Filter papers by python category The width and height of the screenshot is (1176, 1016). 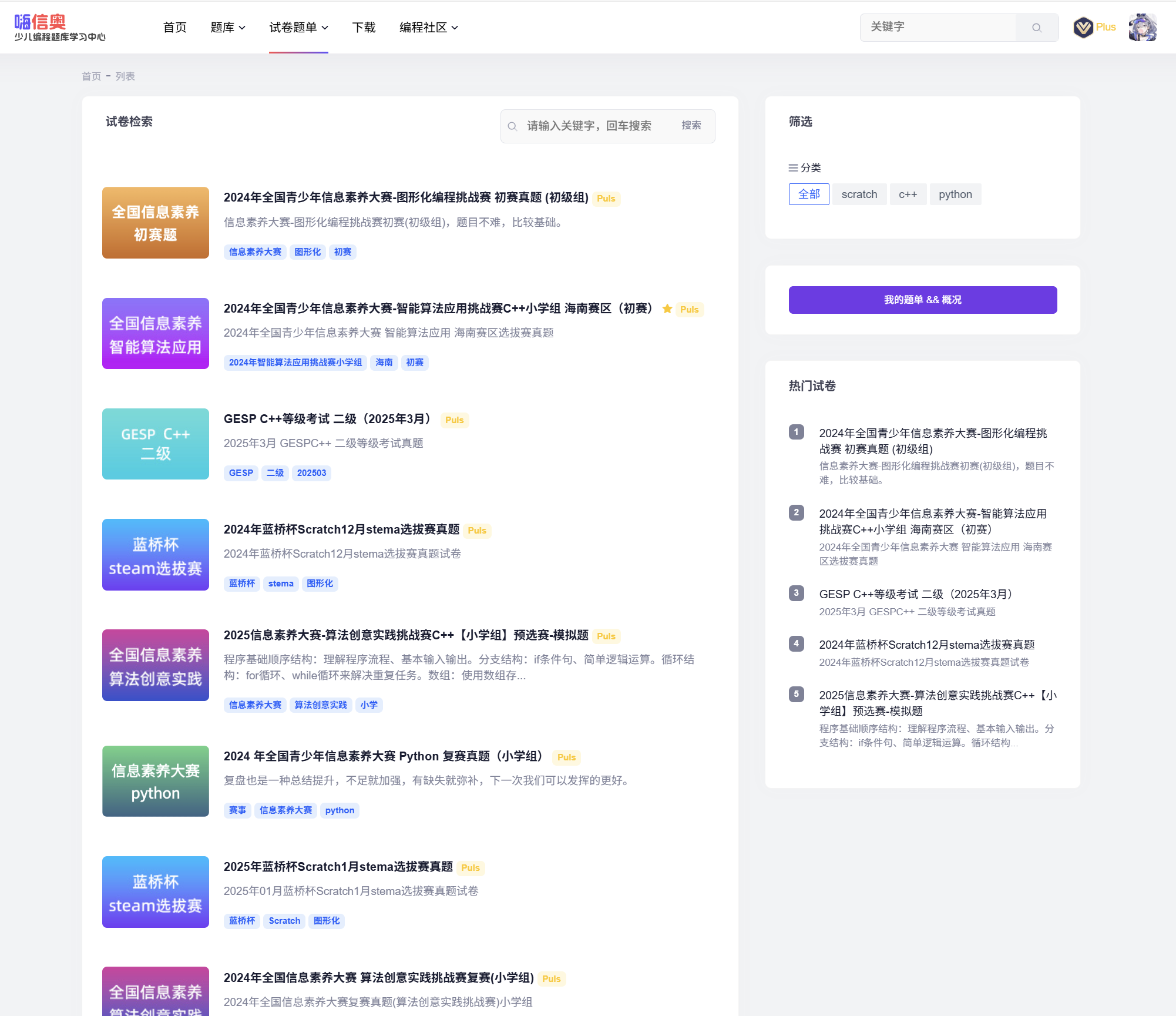tap(955, 195)
